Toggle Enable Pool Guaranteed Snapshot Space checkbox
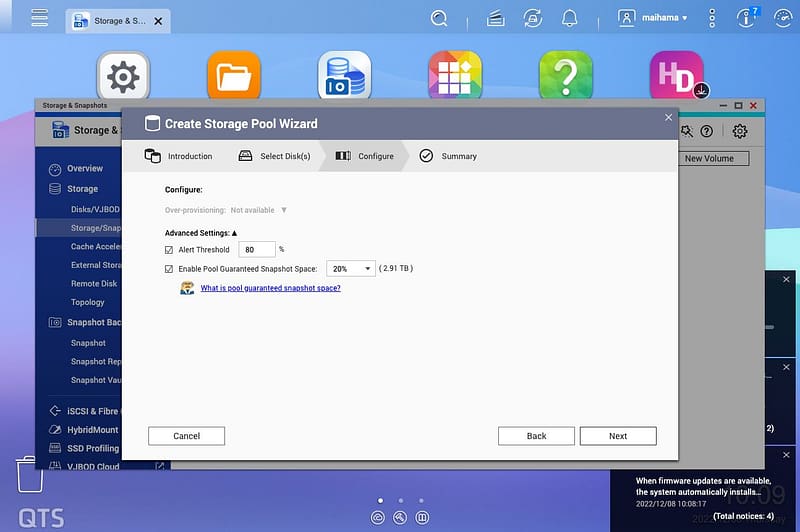The height and width of the screenshot is (532, 800). coord(169,269)
